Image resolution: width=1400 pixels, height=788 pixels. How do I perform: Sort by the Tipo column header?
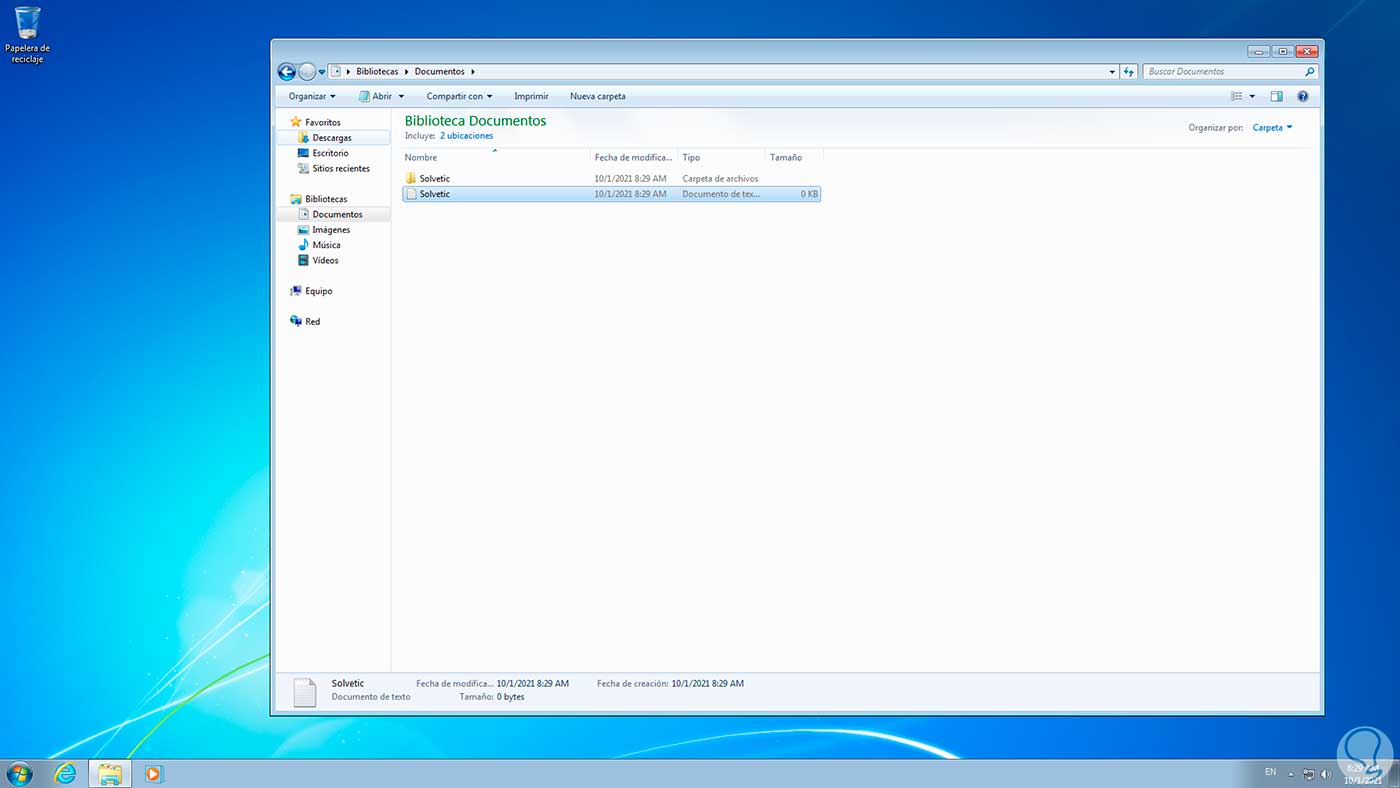(721, 158)
